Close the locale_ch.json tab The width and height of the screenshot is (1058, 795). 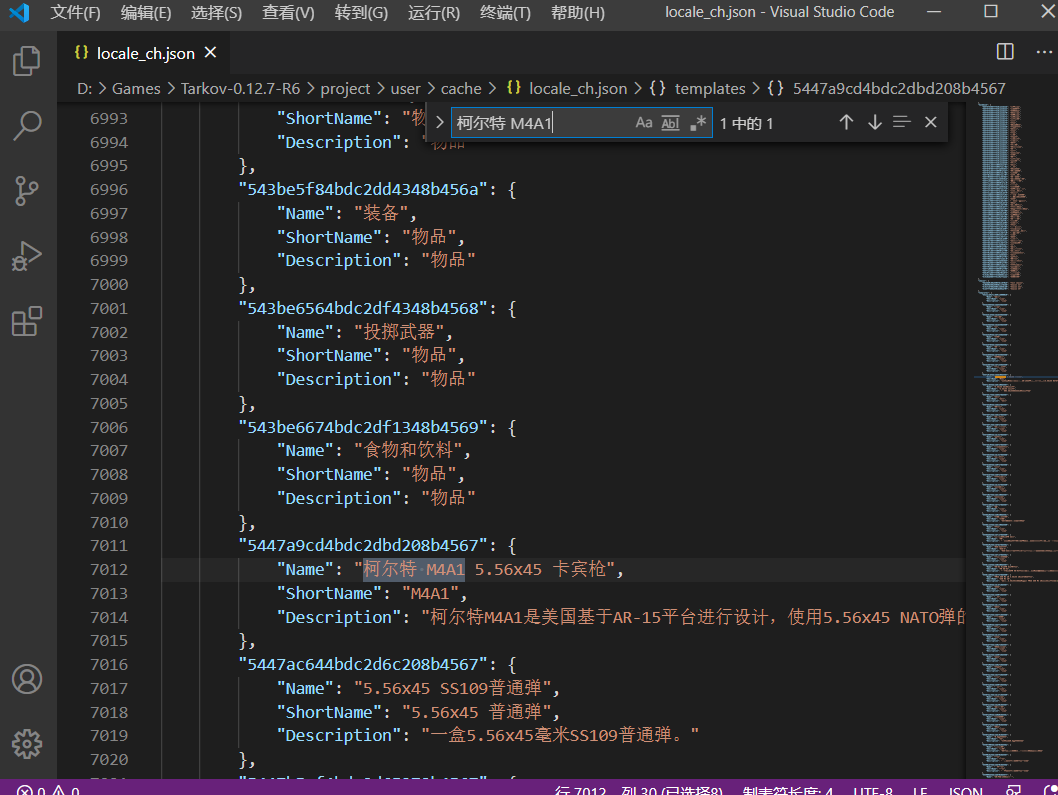(x=211, y=53)
